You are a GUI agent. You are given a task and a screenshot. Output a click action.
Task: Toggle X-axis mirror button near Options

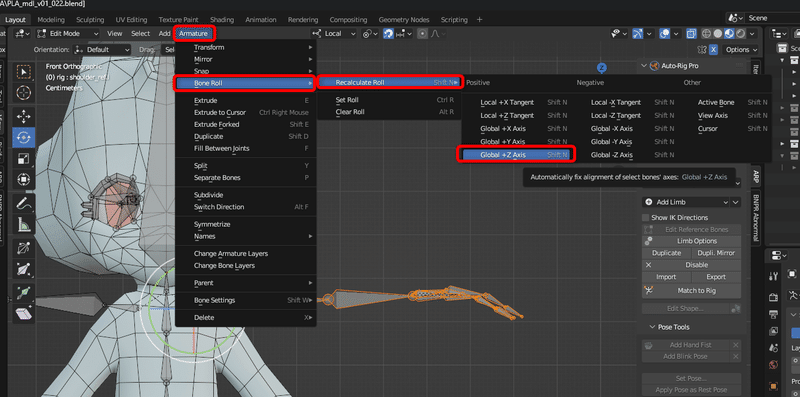(x=713, y=49)
